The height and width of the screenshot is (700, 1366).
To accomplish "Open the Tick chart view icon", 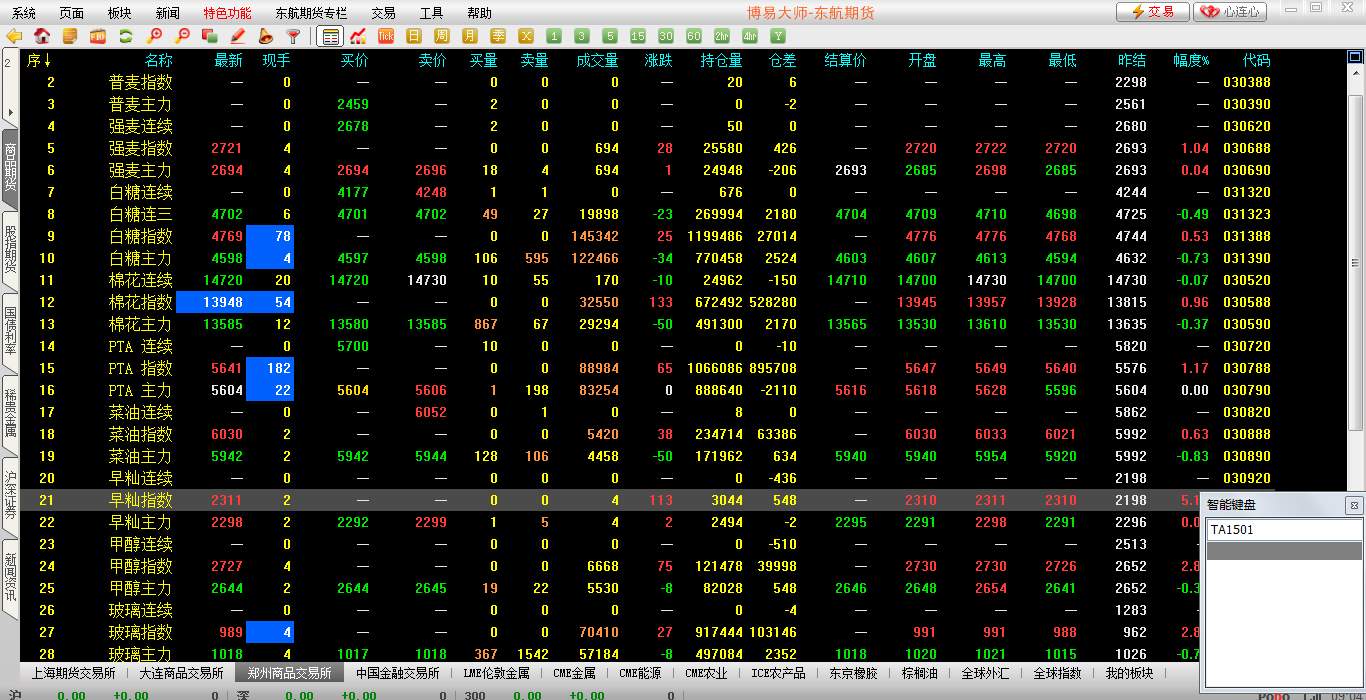I will pyautogui.click(x=386, y=36).
